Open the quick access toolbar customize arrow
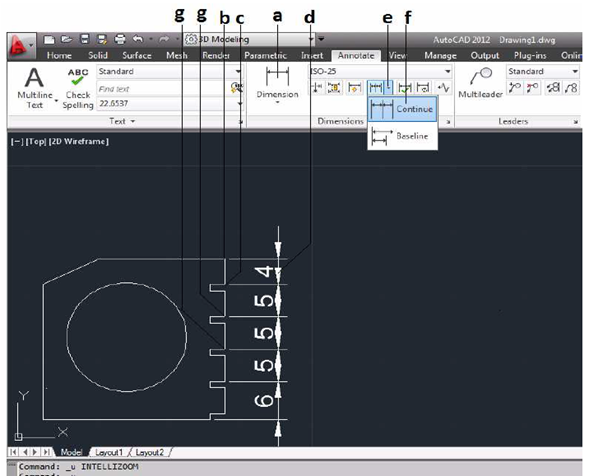 point(321,39)
